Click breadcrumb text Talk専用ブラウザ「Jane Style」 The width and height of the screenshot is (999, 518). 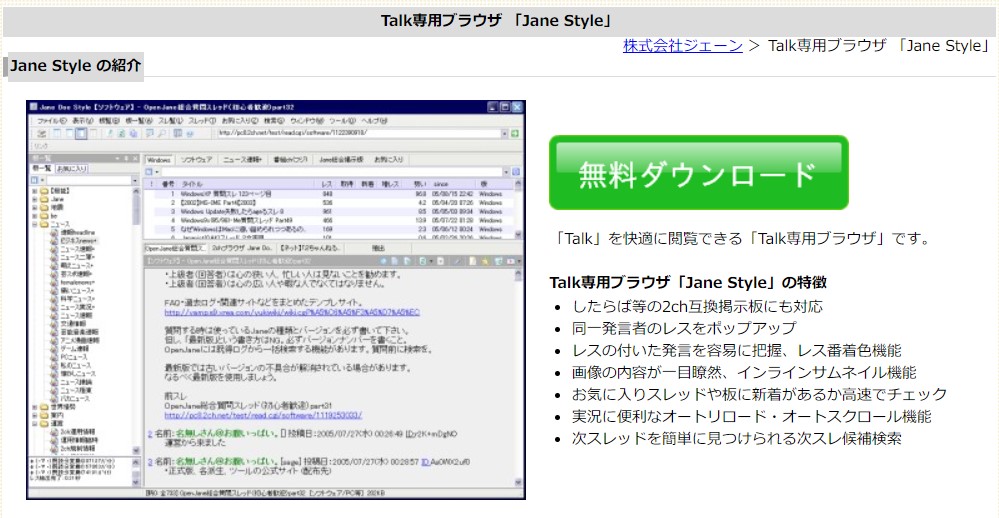[880, 46]
